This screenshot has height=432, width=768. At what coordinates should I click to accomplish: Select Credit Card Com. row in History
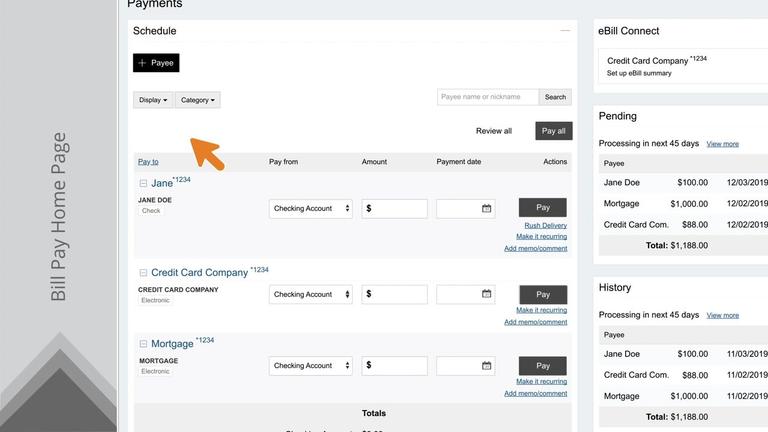tap(684, 375)
